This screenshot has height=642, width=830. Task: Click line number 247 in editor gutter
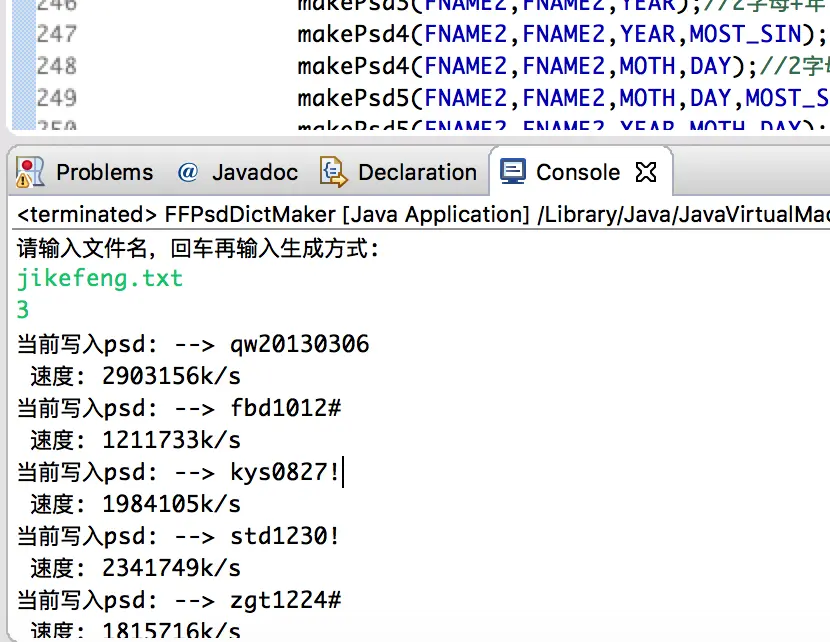click(57, 34)
